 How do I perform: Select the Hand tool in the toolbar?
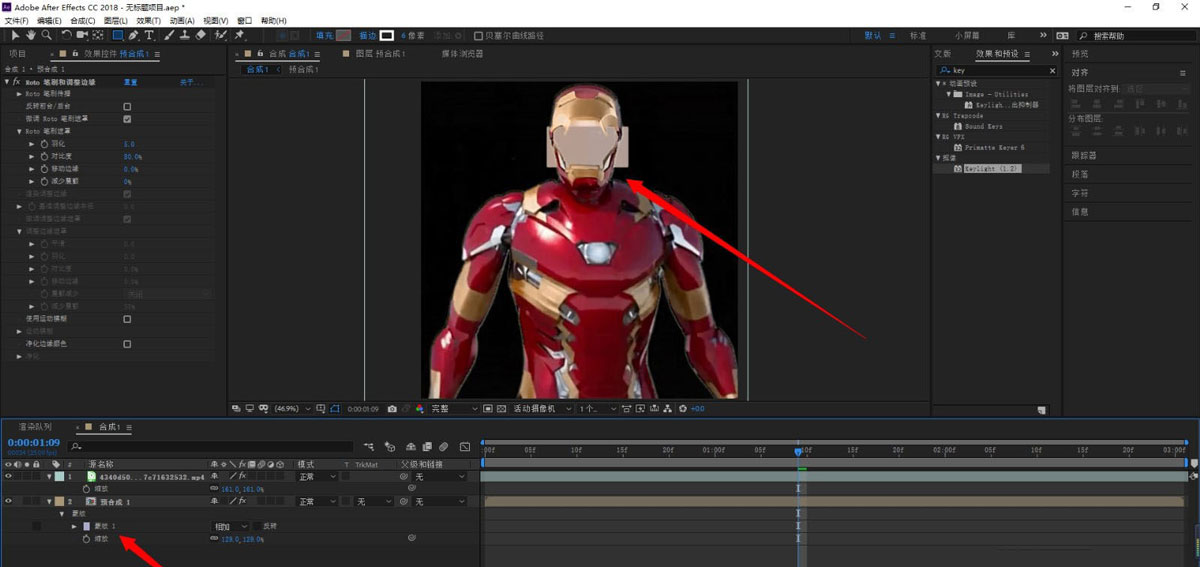point(32,35)
